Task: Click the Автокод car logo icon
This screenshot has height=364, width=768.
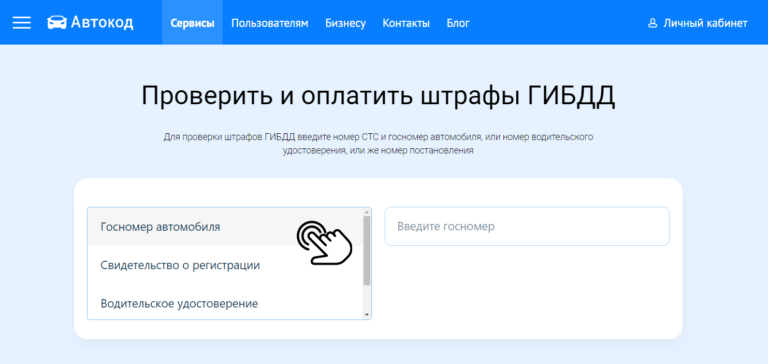Action: coord(57,23)
